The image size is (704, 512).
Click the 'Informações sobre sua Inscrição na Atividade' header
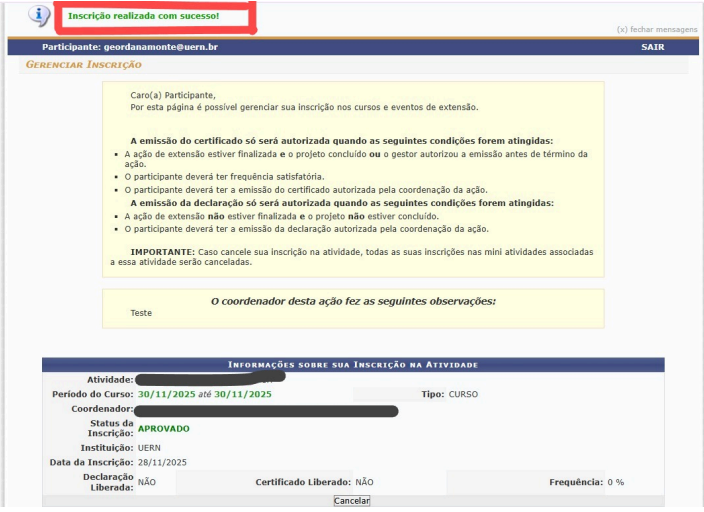[353, 365]
